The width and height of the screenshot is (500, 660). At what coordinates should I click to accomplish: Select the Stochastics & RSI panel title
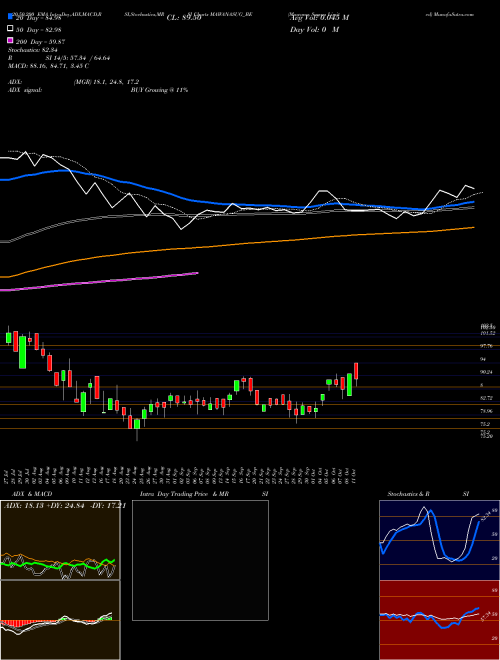(x=428, y=494)
